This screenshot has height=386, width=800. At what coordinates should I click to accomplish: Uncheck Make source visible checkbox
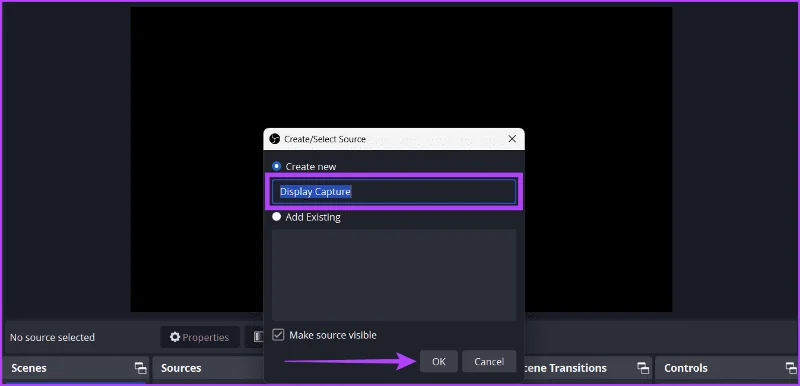(278, 335)
